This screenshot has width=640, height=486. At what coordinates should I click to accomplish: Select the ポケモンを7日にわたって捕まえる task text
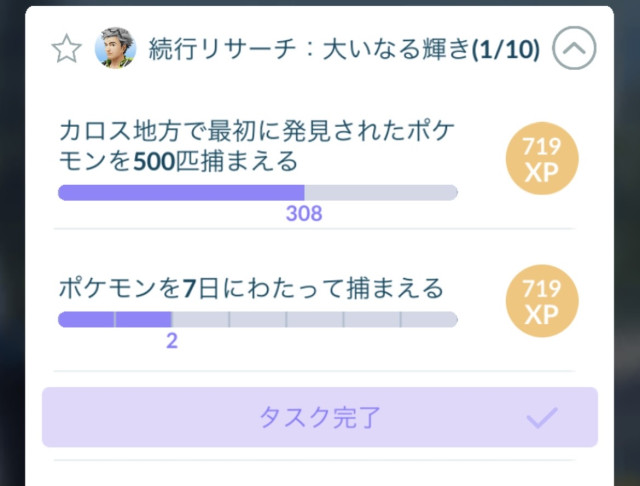click(x=250, y=289)
